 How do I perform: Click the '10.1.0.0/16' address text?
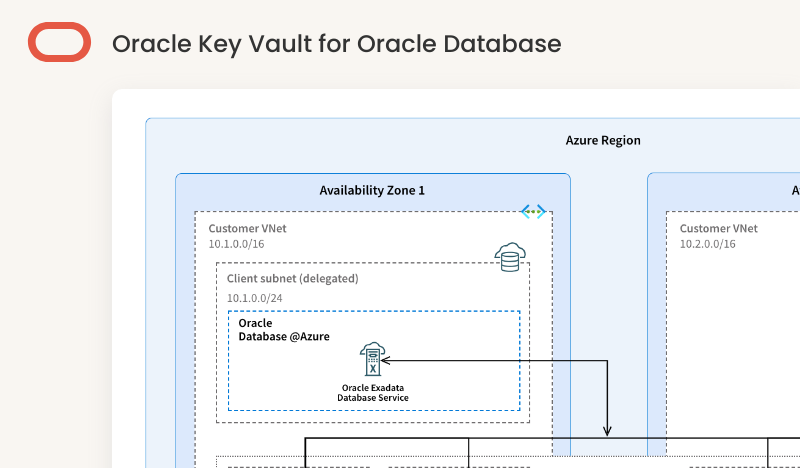236,244
